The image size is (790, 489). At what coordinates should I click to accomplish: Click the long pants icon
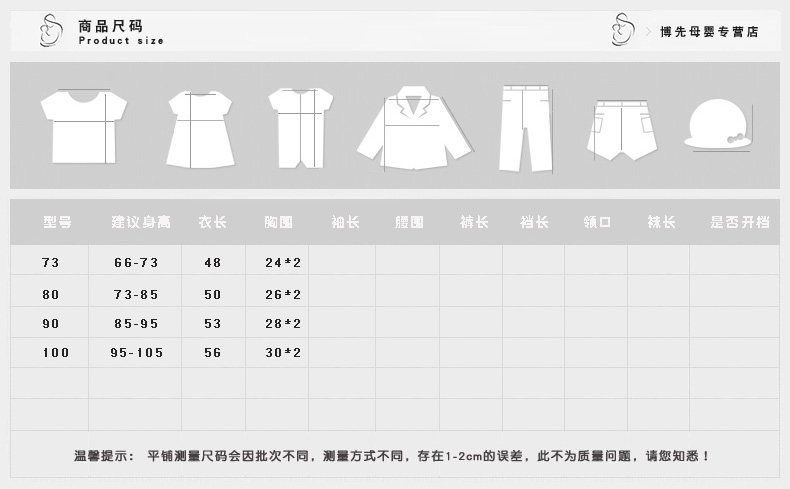coord(525,129)
